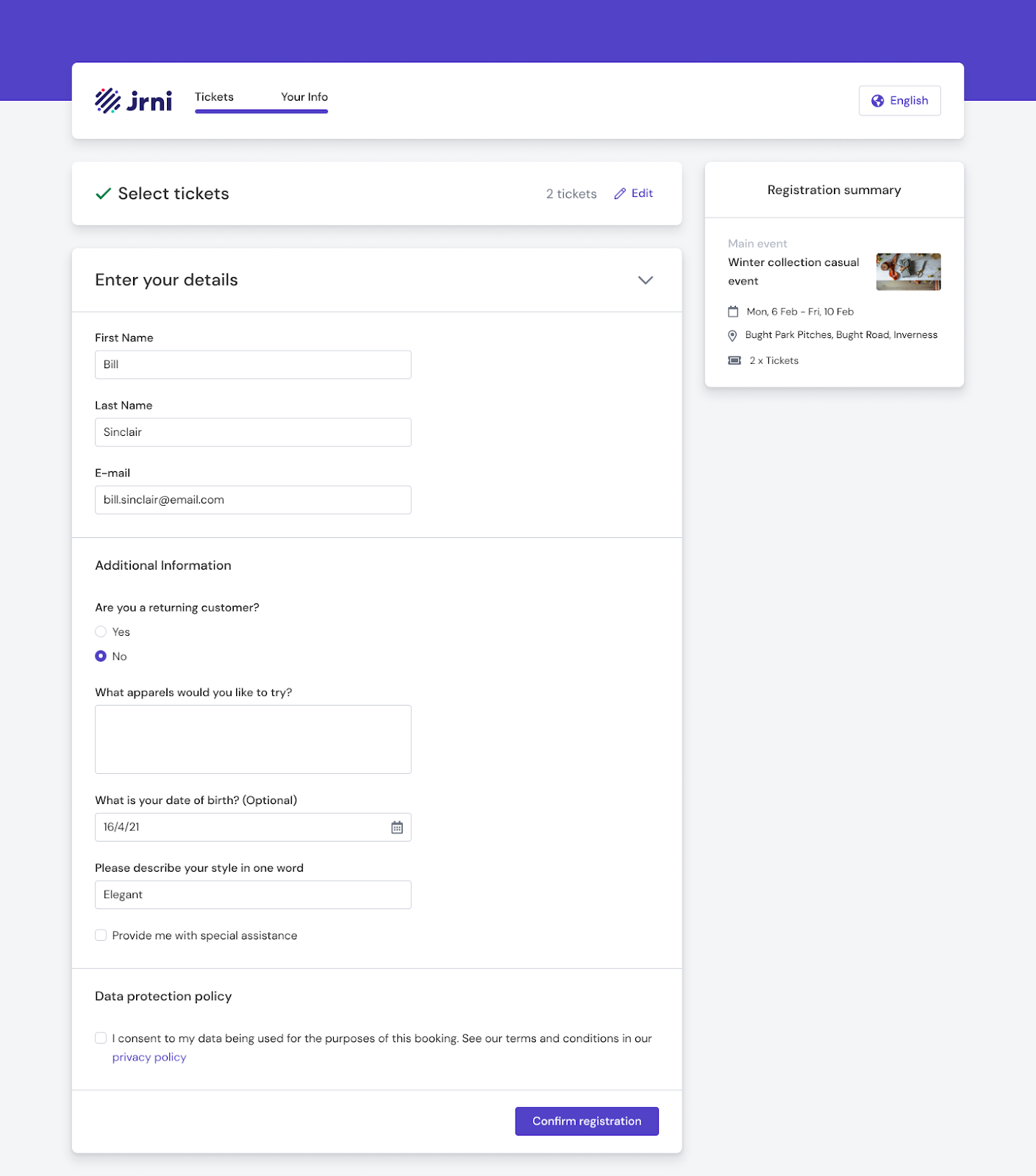Click the apparels text area
Screen dimensions: 1036x1176
pos(253,739)
